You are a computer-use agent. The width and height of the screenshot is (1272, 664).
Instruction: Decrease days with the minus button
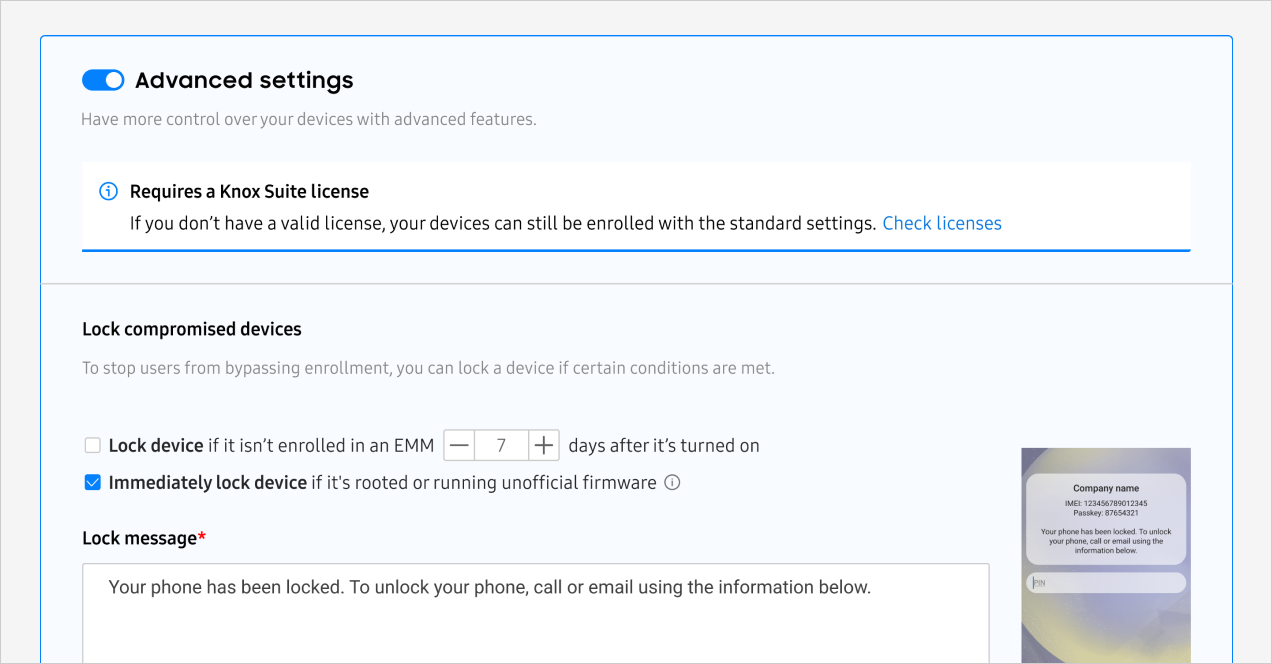458,445
